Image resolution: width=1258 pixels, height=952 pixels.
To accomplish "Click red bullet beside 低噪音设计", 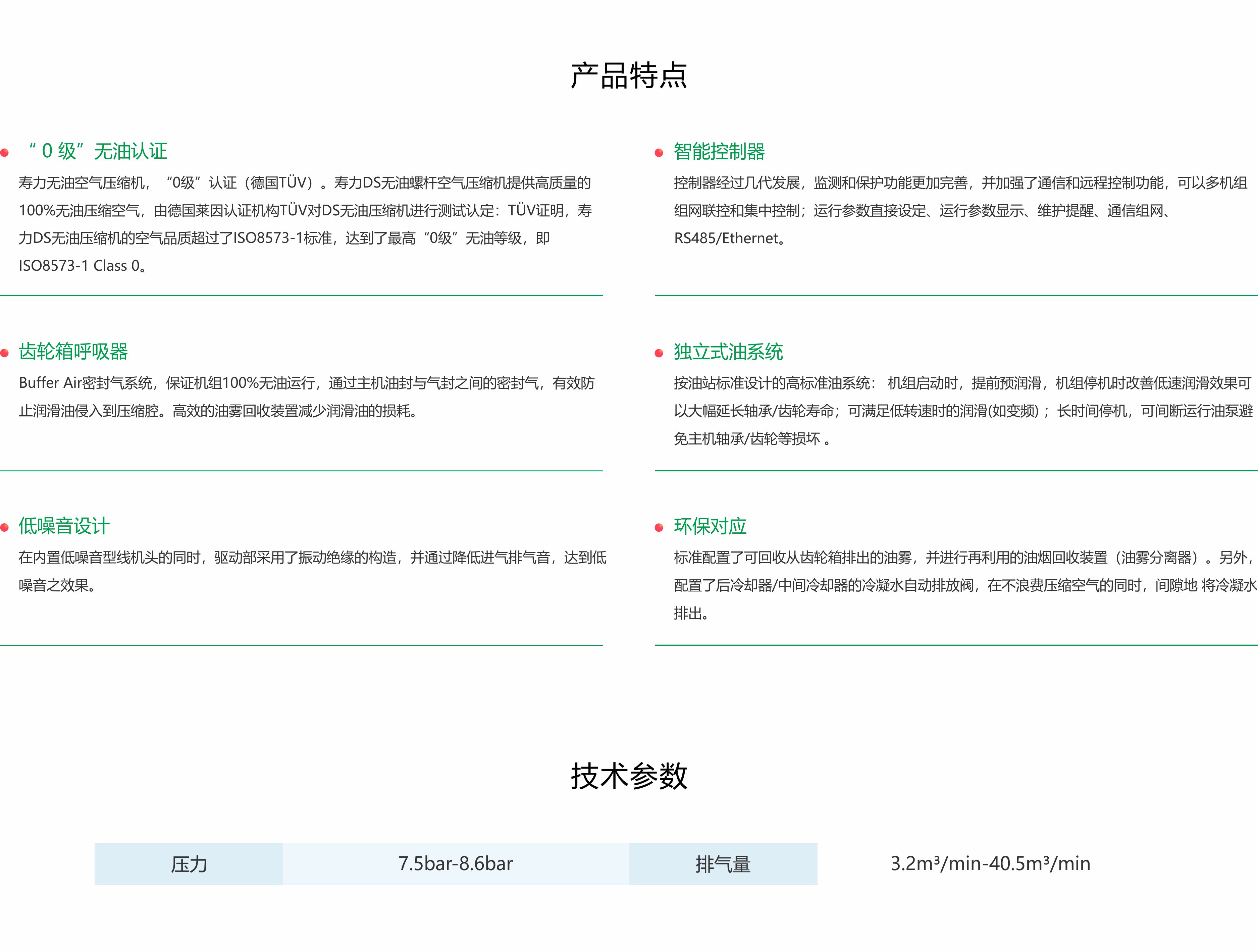I will coord(5,527).
